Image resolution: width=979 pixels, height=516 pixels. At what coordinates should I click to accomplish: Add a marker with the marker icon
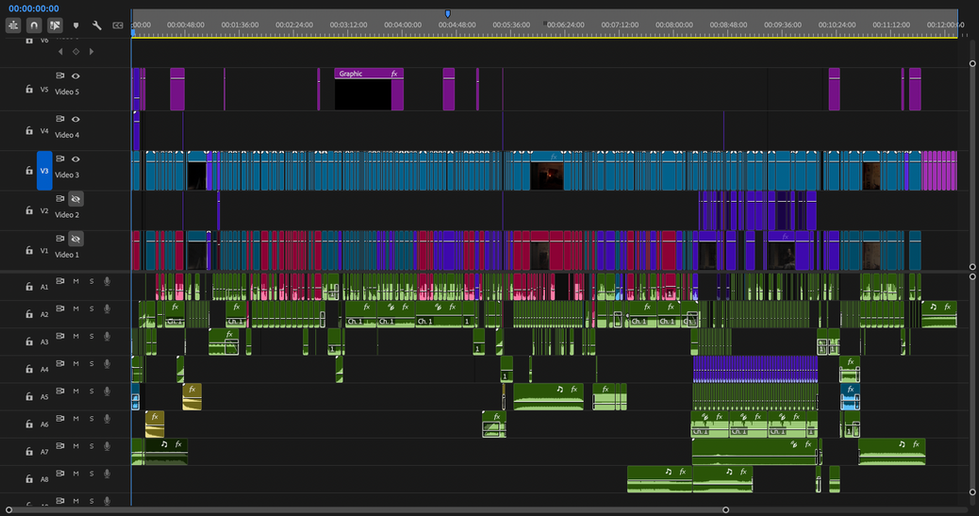click(x=76, y=26)
